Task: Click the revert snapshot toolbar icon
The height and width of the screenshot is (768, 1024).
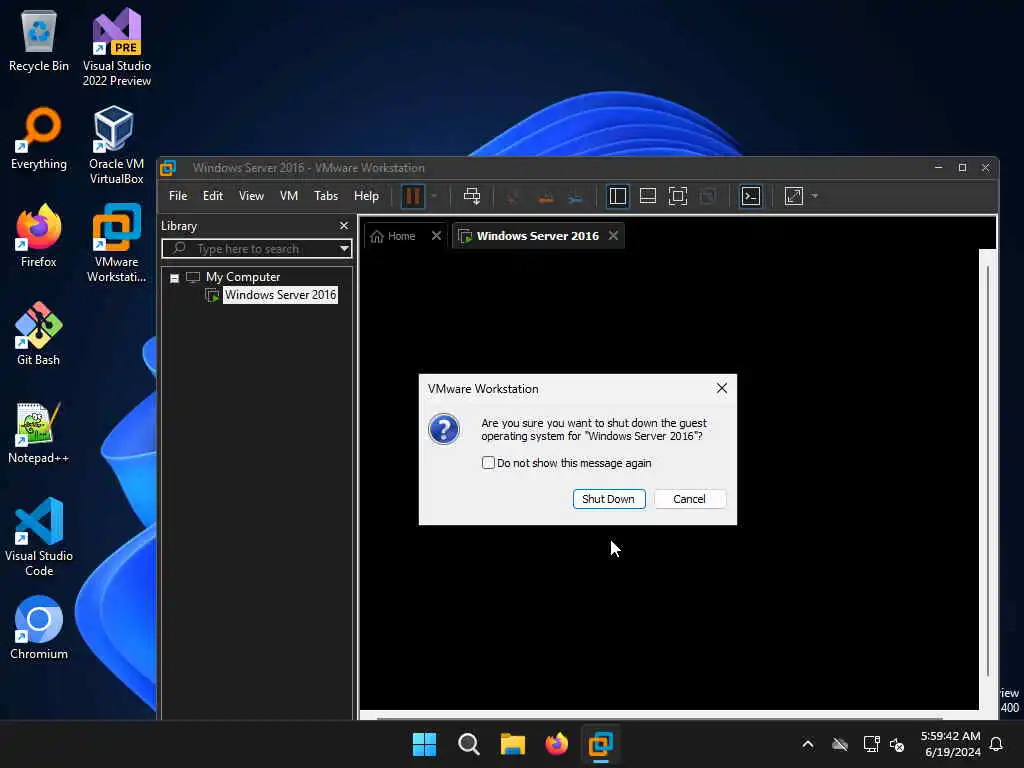Action: coord(545,196)
